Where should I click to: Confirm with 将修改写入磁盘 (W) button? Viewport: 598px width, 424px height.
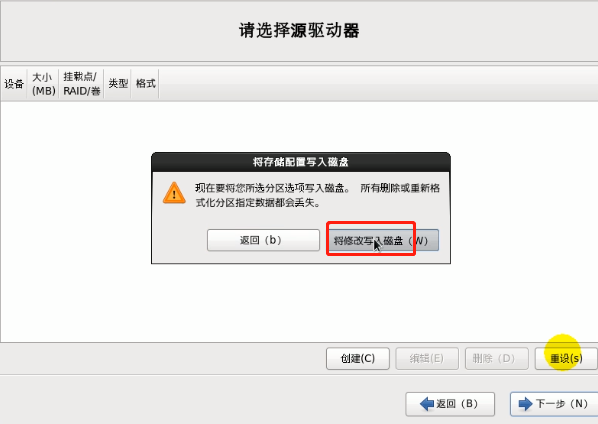click(x=383, y=240)
